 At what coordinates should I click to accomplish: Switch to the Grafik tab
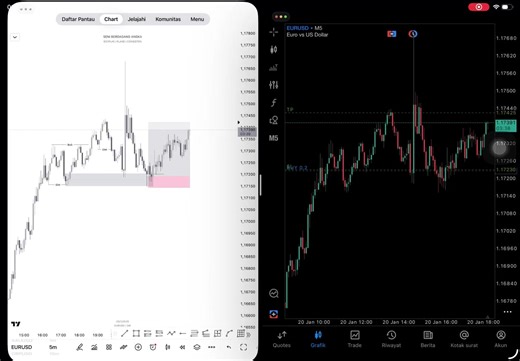318,339
